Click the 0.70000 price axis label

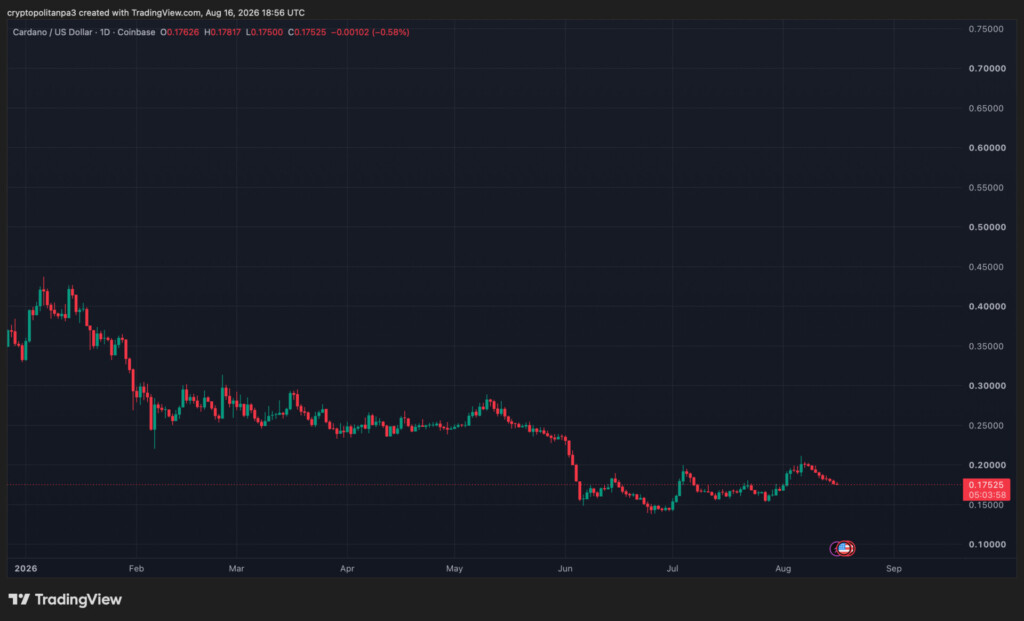click(x=986, y=69)
